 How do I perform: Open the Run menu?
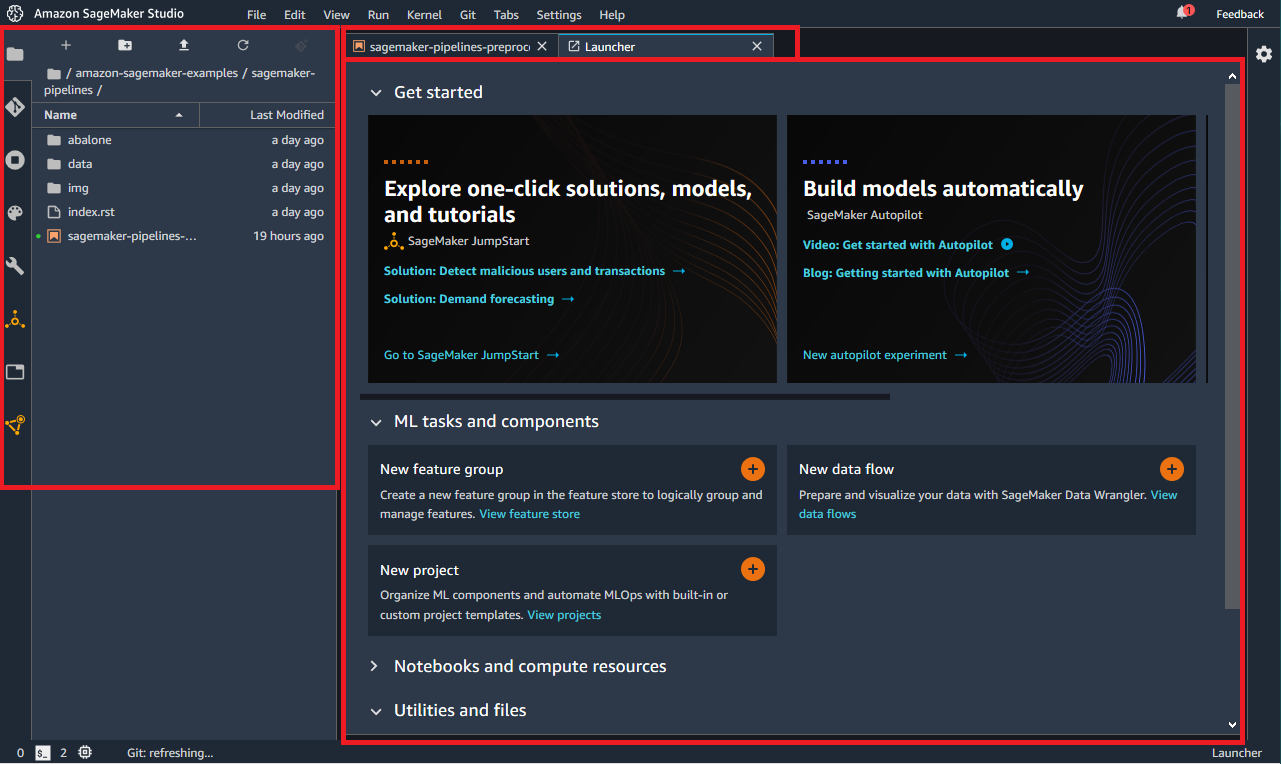(x=378, y=15)
